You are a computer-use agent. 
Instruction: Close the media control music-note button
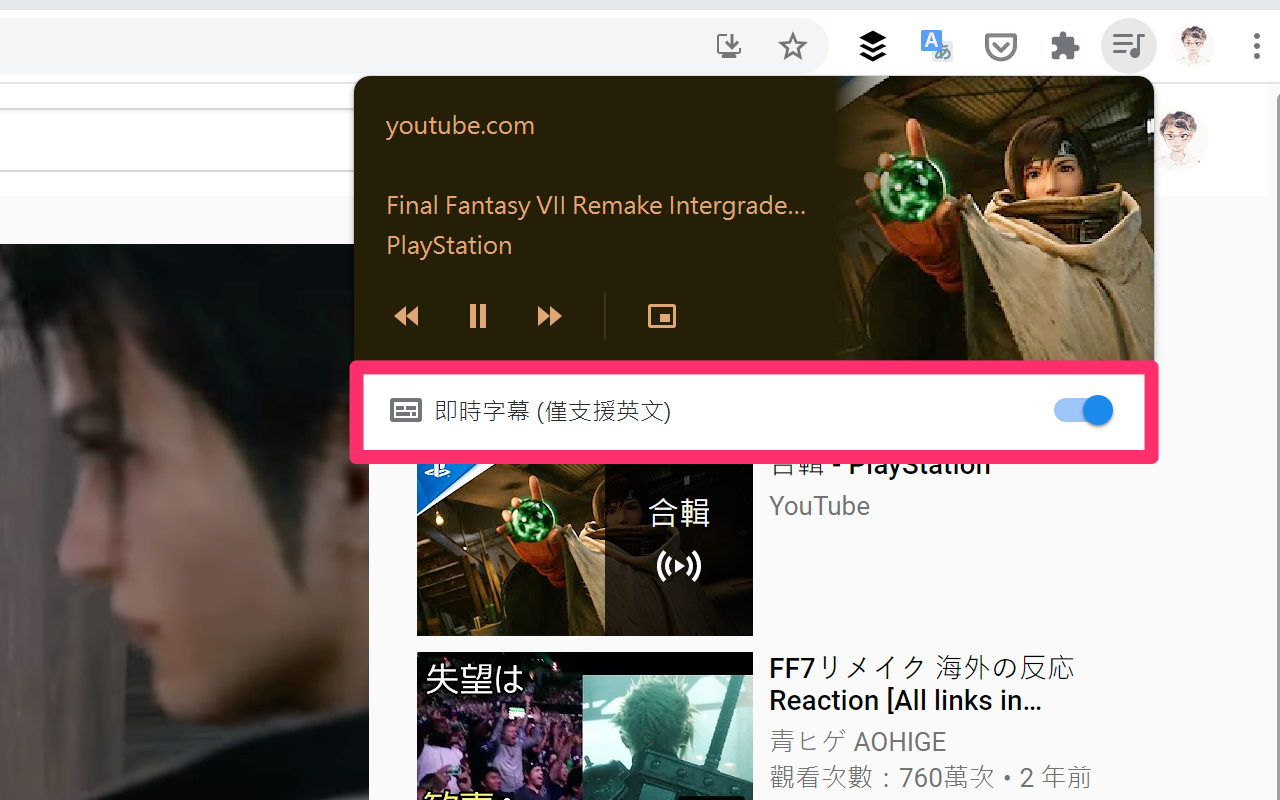pyautogui.click(x=1129, y=46)
